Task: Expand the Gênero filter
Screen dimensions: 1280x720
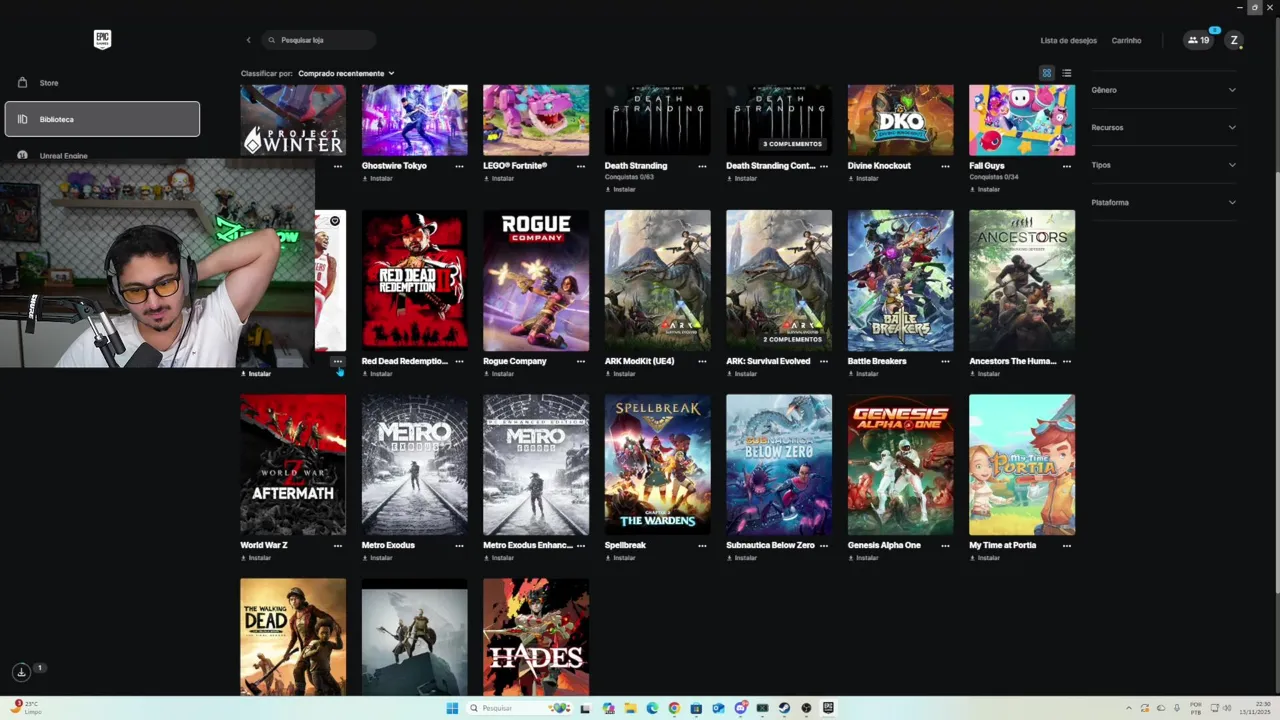Action: click(1164, 90)
